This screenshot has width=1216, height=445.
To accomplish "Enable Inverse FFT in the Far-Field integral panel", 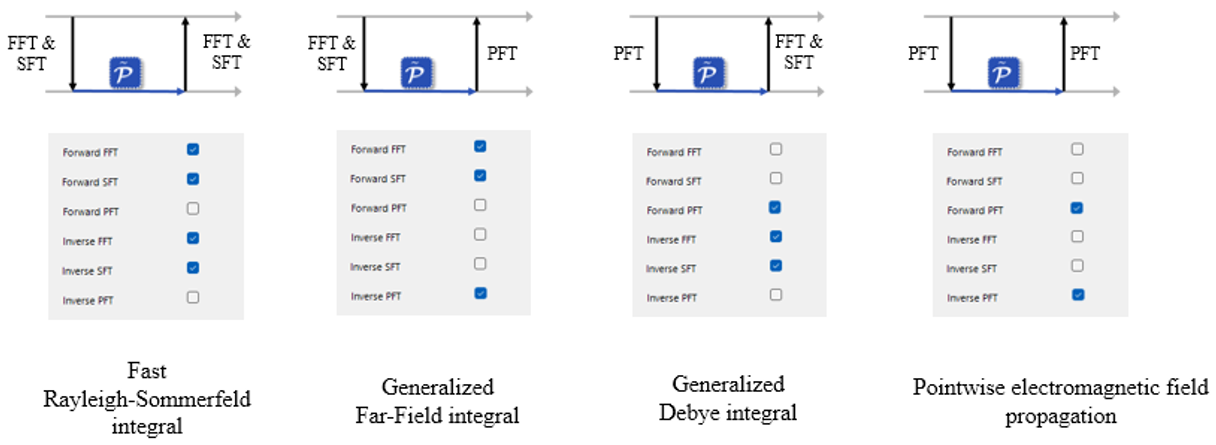I will [480, 235].
